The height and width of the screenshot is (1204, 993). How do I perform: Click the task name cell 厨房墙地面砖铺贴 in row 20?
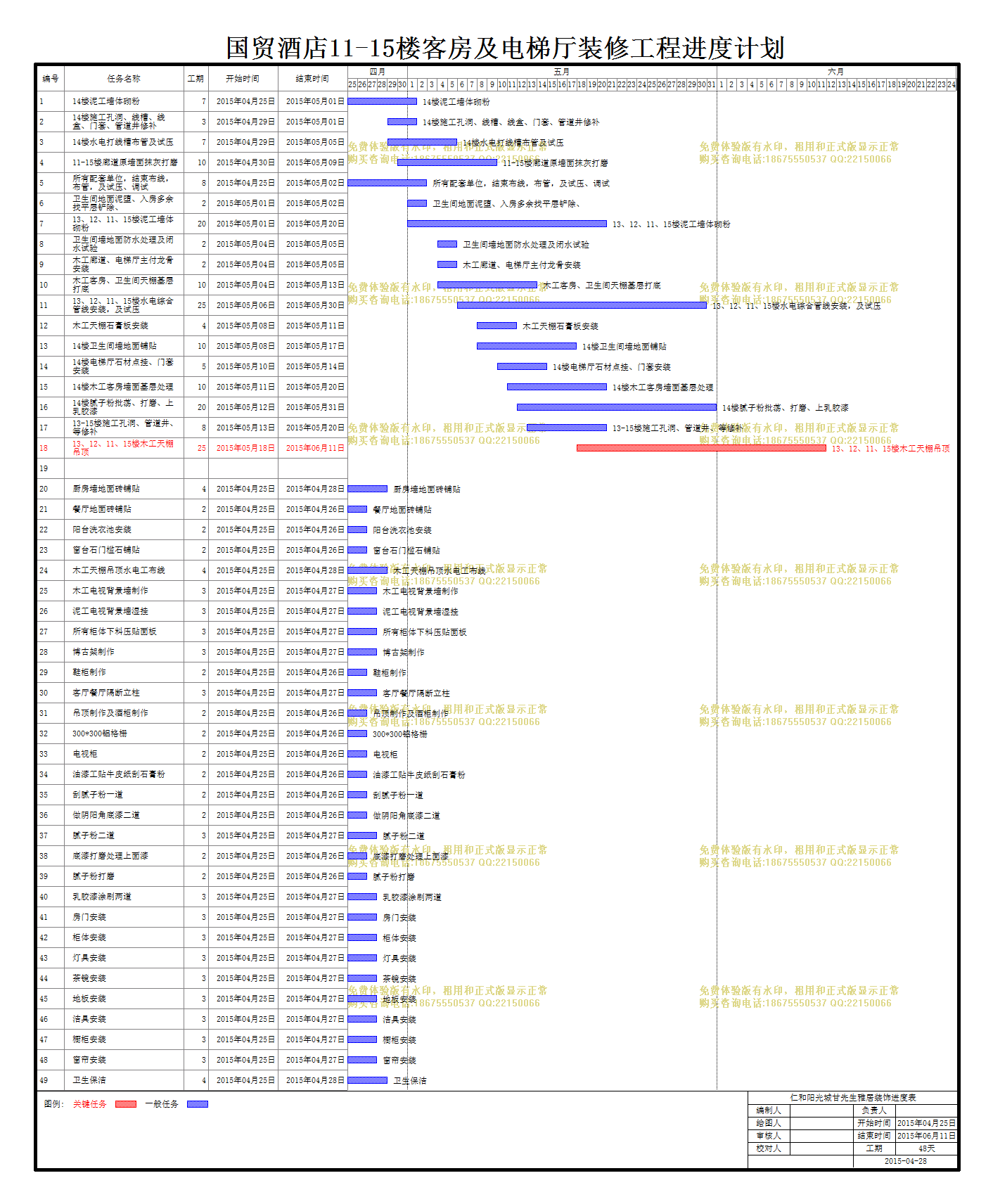point(124,489)
